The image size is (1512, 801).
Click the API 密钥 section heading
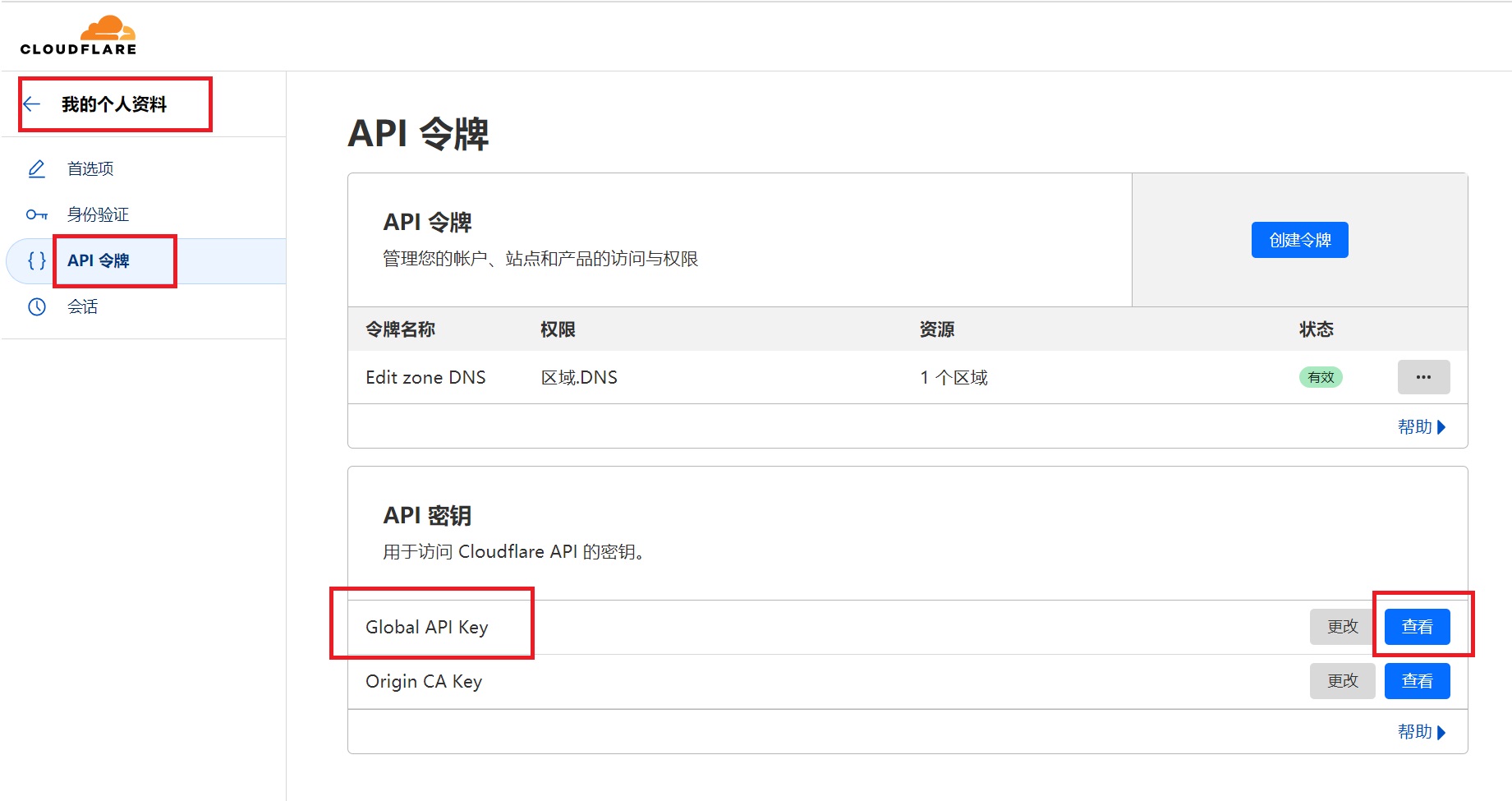pos(427,515)
